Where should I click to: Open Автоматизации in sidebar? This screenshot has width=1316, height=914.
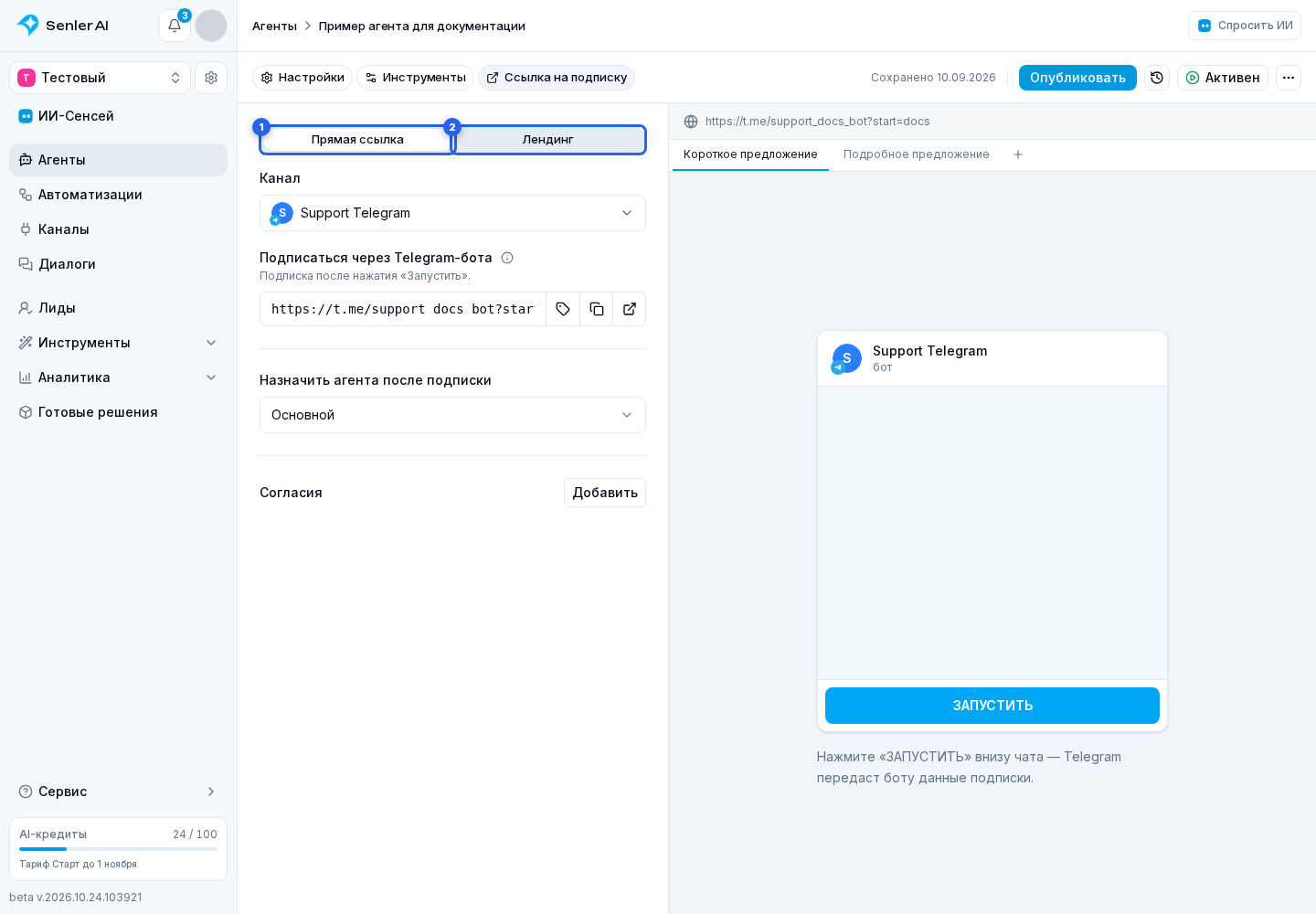(119, 195)
